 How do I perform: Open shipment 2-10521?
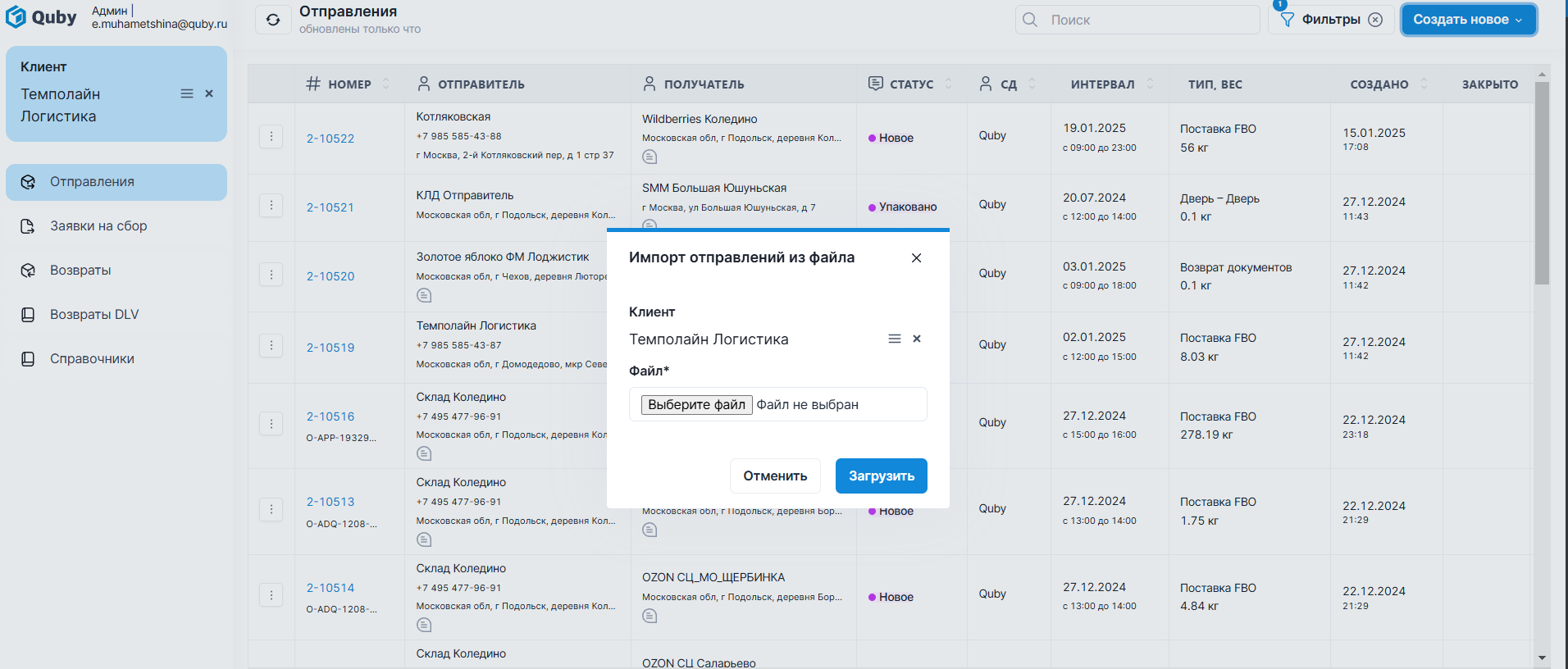[330, 207]
